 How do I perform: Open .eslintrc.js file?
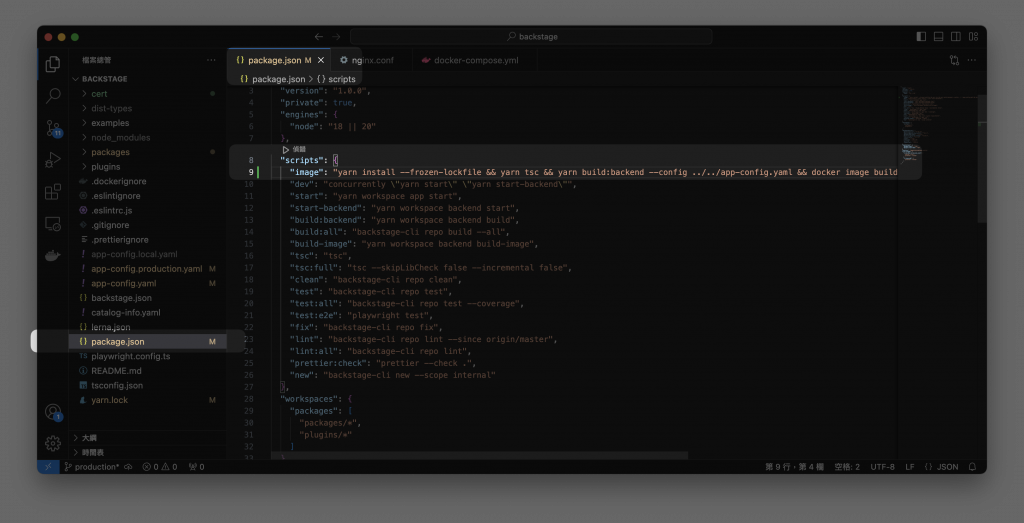148,210
